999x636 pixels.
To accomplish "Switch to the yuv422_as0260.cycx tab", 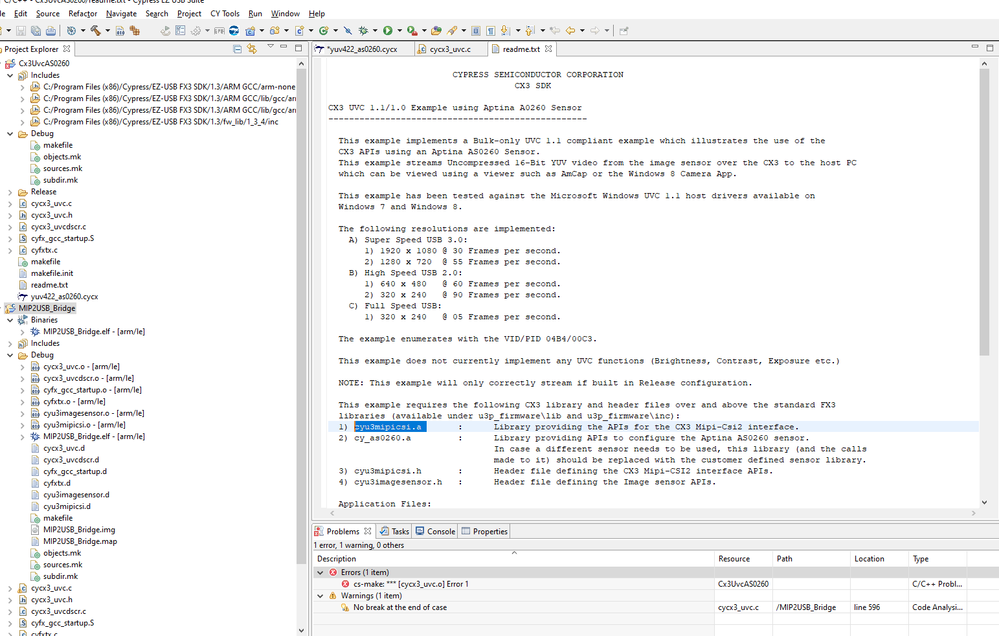I will coord(362,49).
